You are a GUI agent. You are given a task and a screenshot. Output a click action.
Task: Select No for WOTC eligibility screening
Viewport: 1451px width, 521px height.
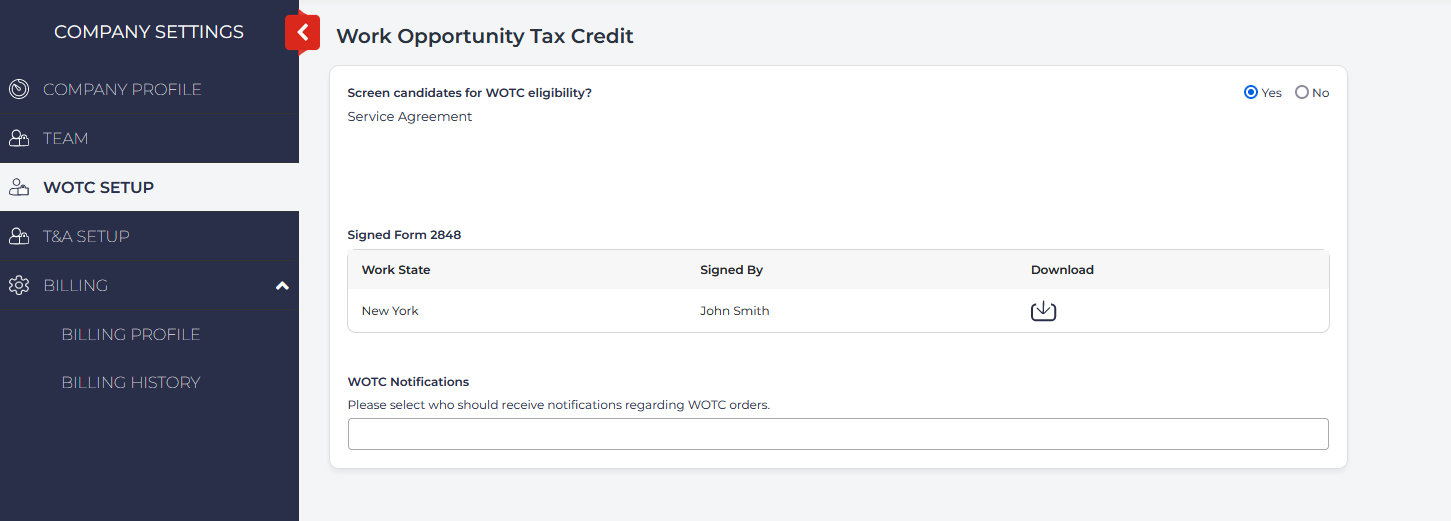(x=1301, y=93)
